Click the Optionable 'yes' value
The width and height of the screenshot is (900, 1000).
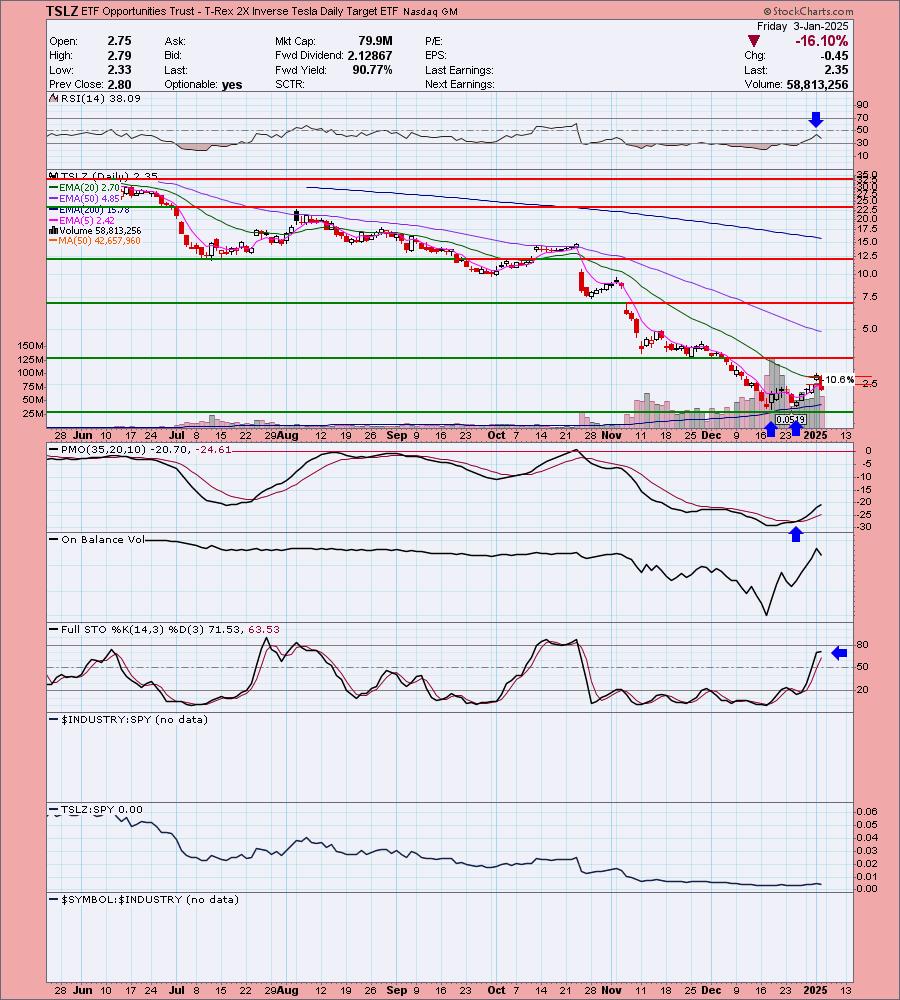click(x=232, y=84)
